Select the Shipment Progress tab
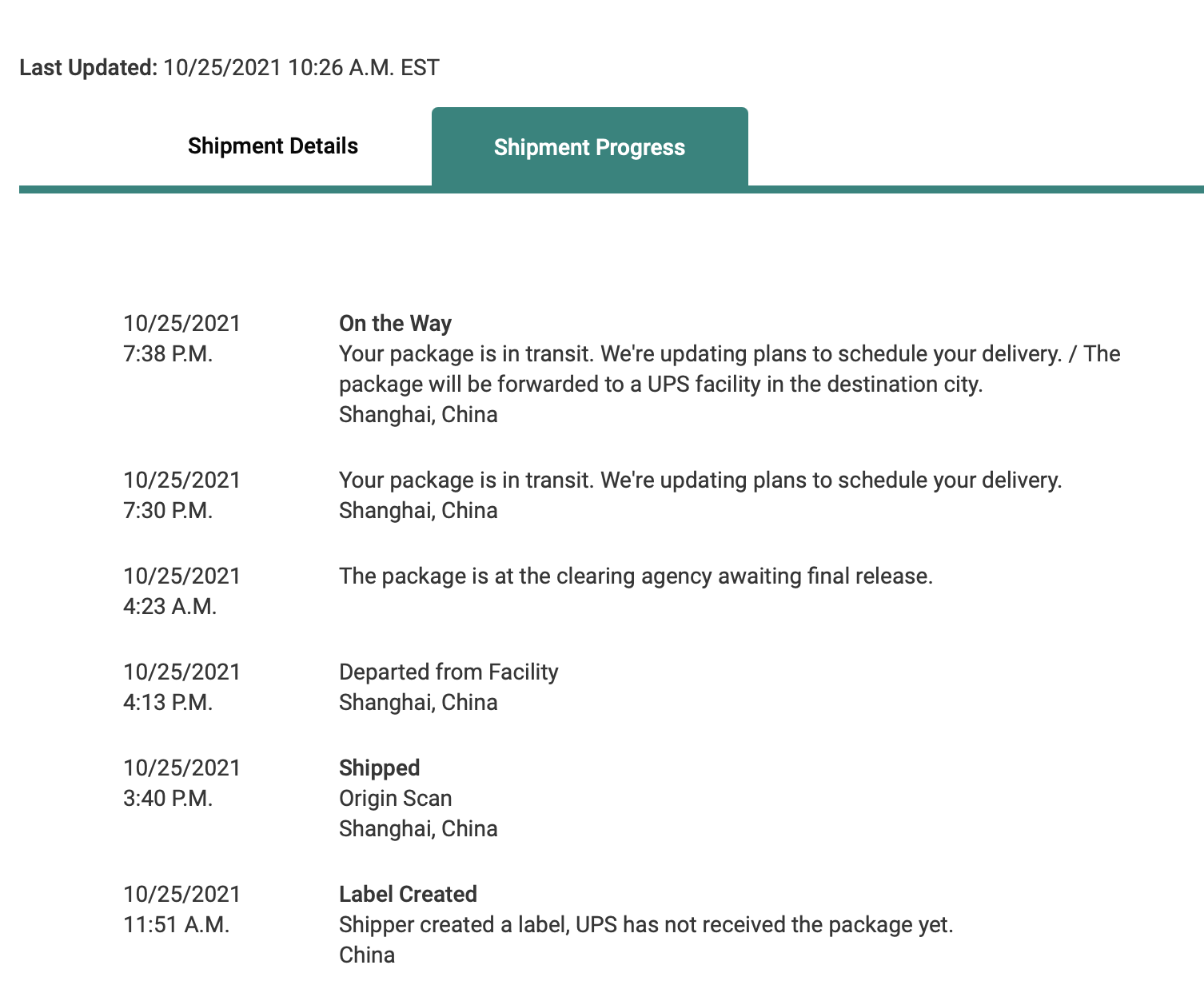Image resolution: width=1204 pixels, height=985 pixels. pos(589,147)
